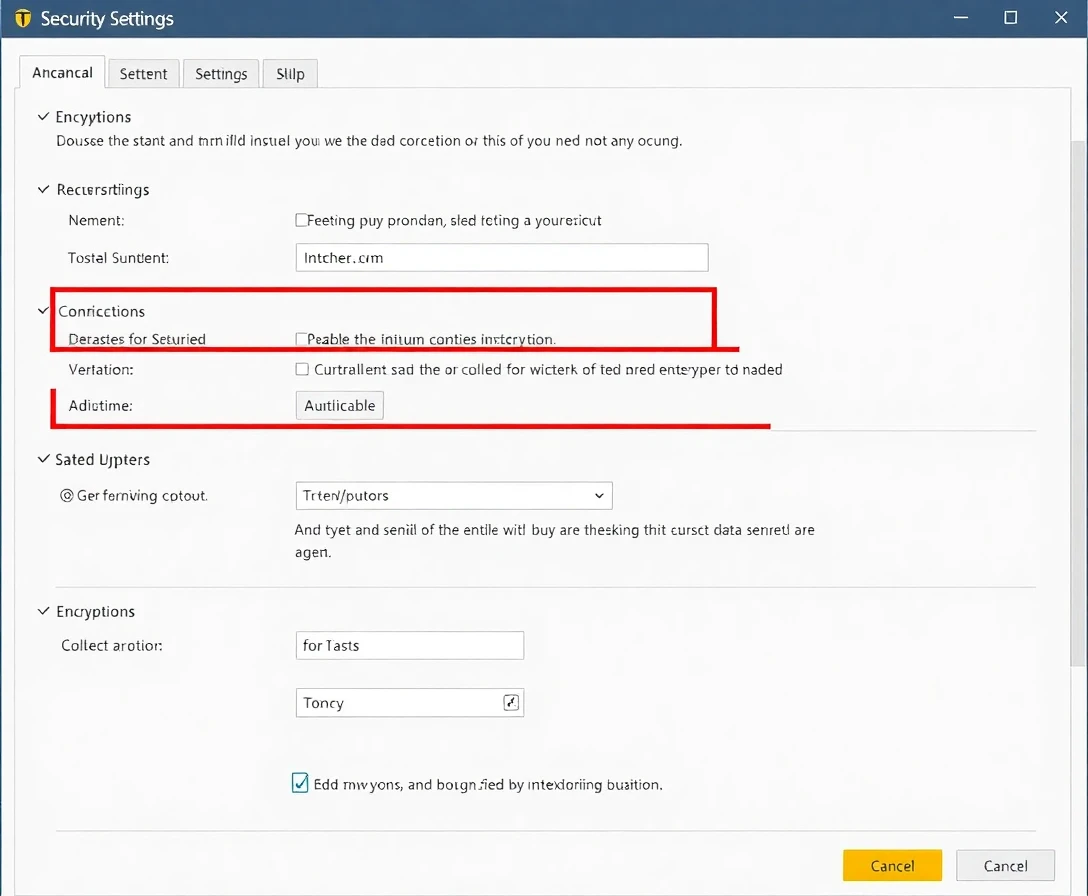Select the Ger fernving cotout radio button
The width and height of the screenshot is (1088, 896).
(67, 495)
